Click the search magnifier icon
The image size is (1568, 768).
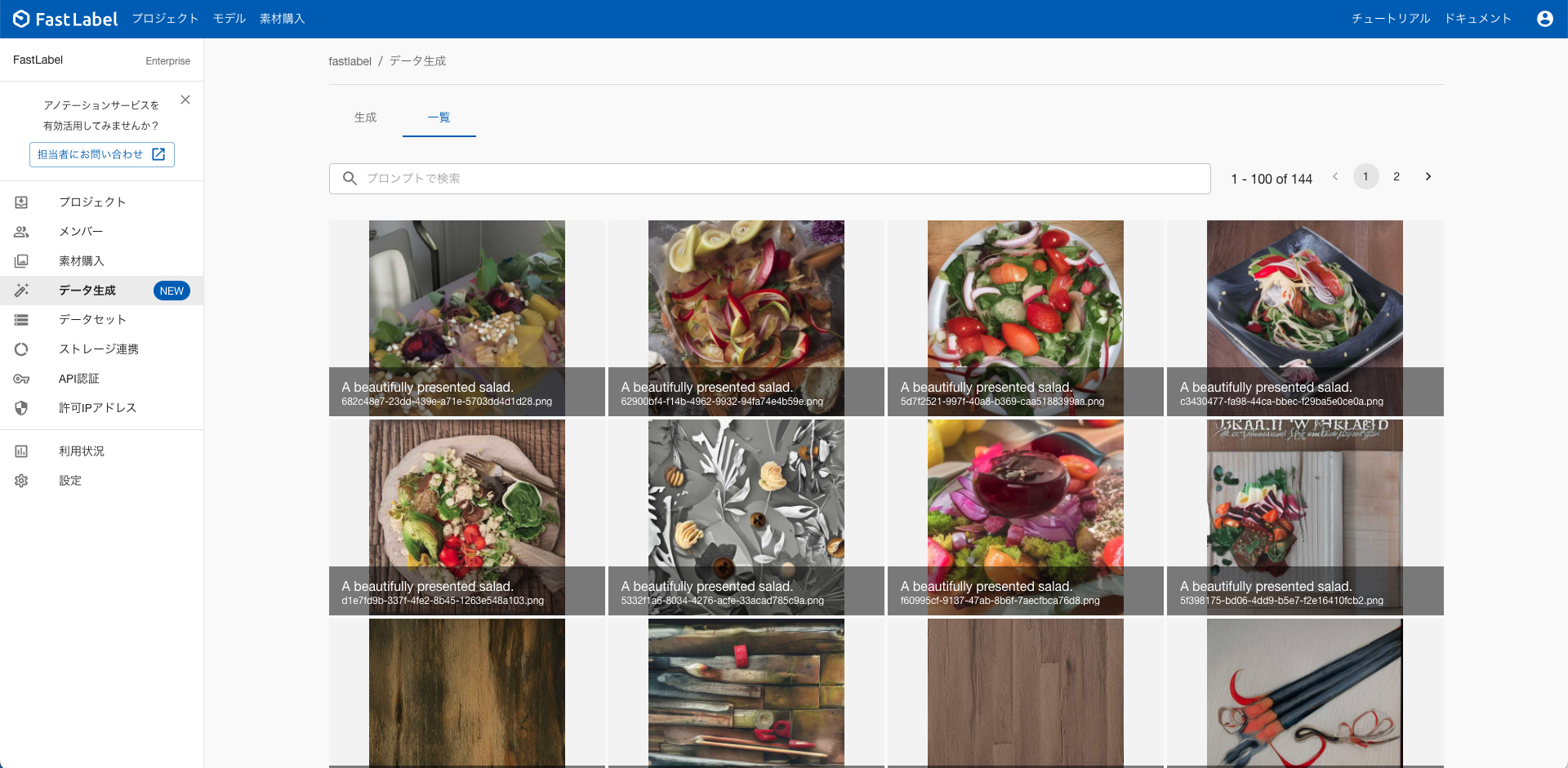coord(350,179)
